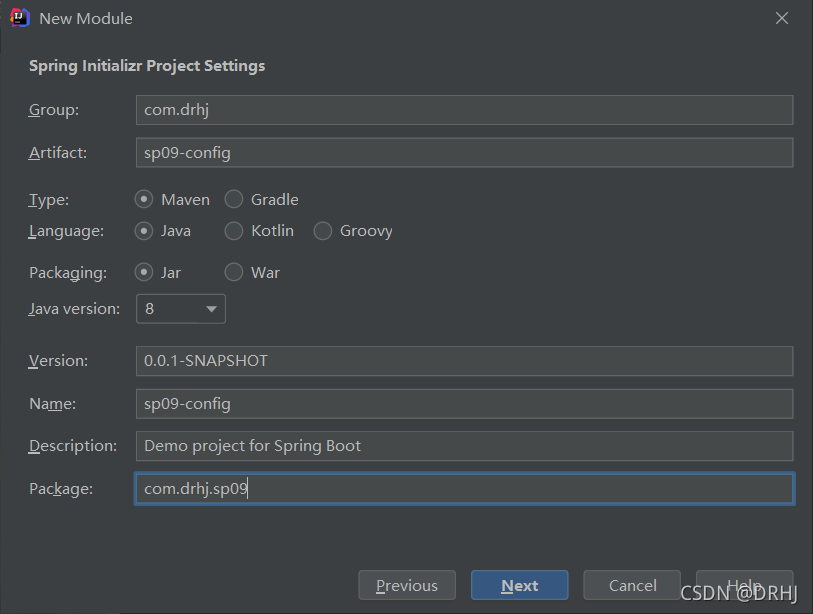Screen dimensions: 813x614
Task: Click the Version input field
Action: point(464,361)
